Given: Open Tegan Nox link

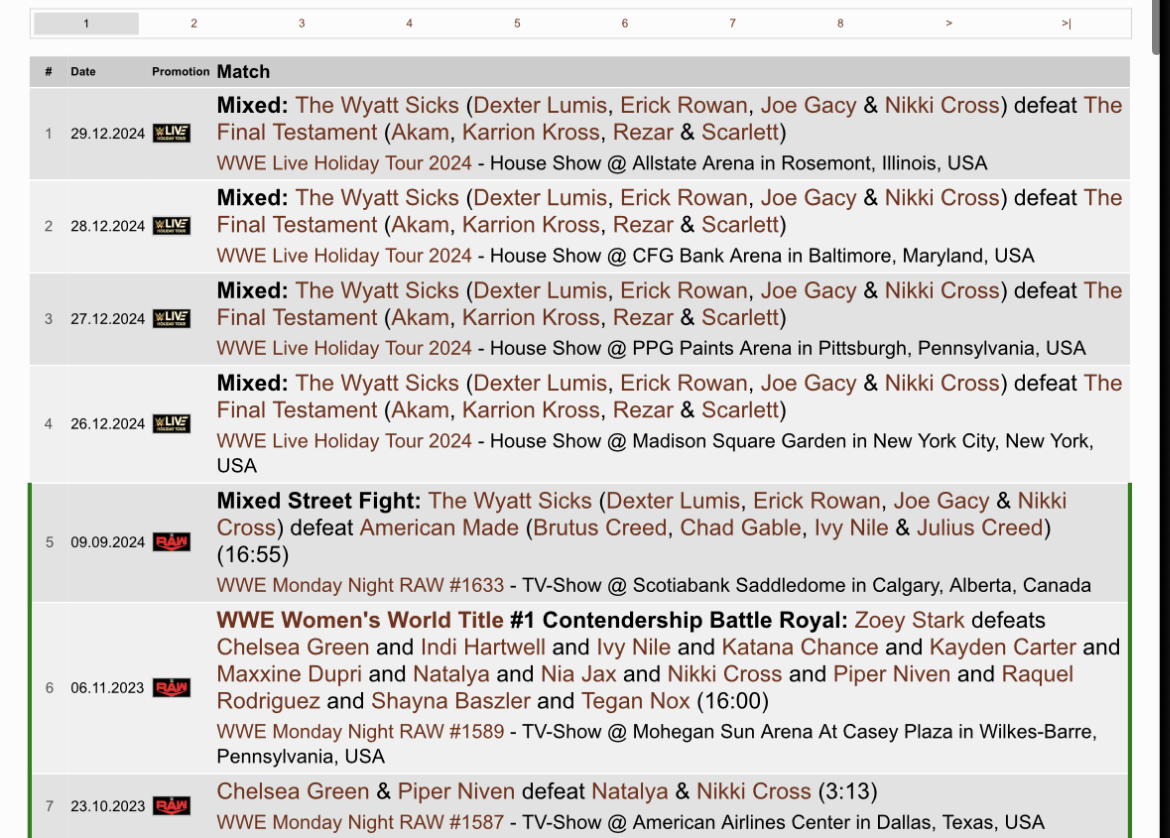Looking at the screenshot, I should coord(635,701).
